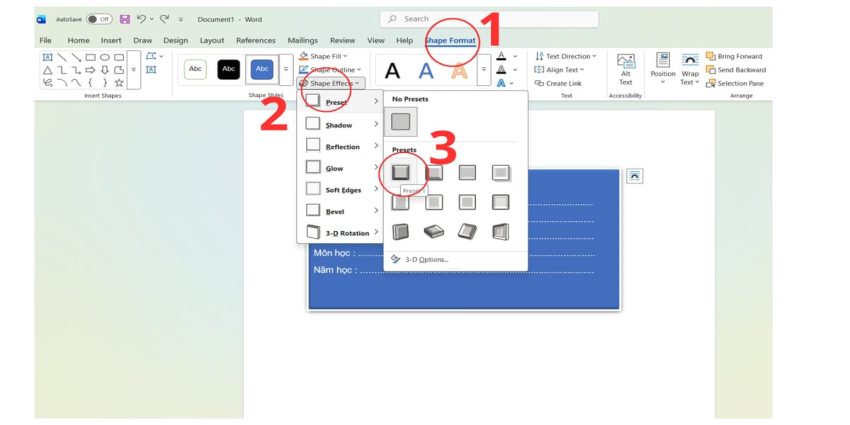850x425 pixels.
Task: Click the Save icon in title bar
Action: 125,19
